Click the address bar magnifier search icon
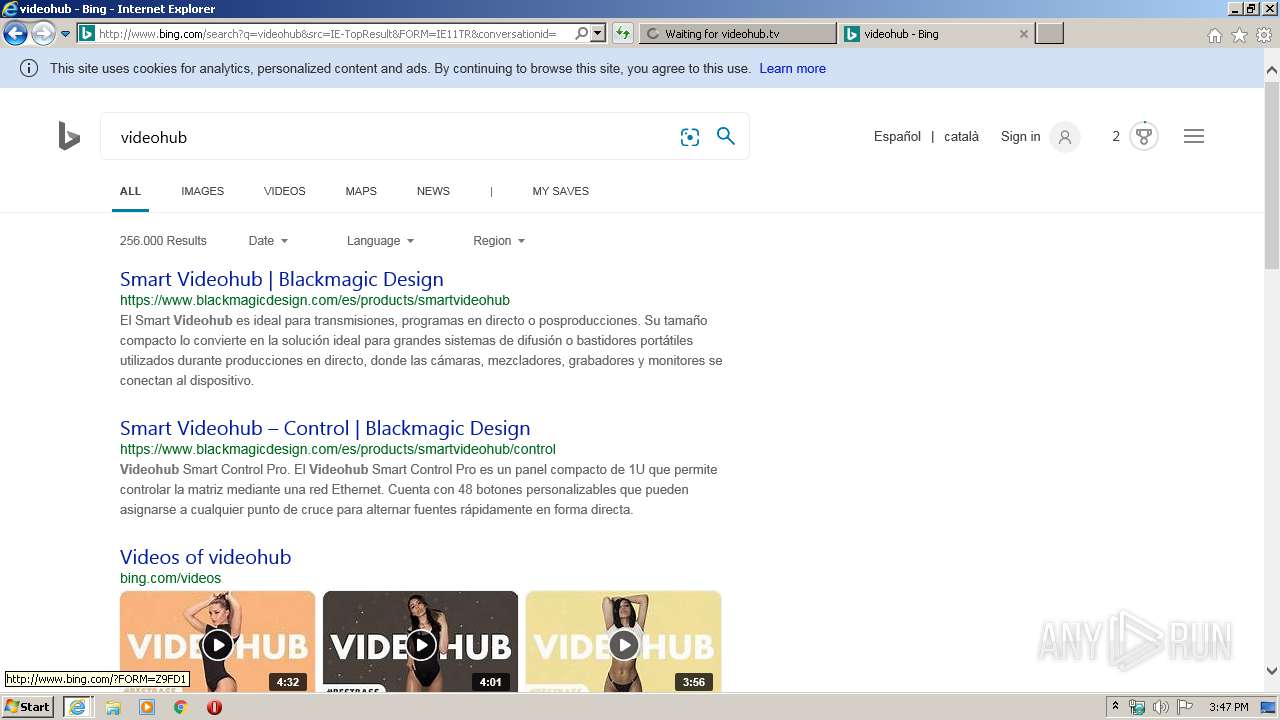Screen dimensions: 1280x720 582,33
